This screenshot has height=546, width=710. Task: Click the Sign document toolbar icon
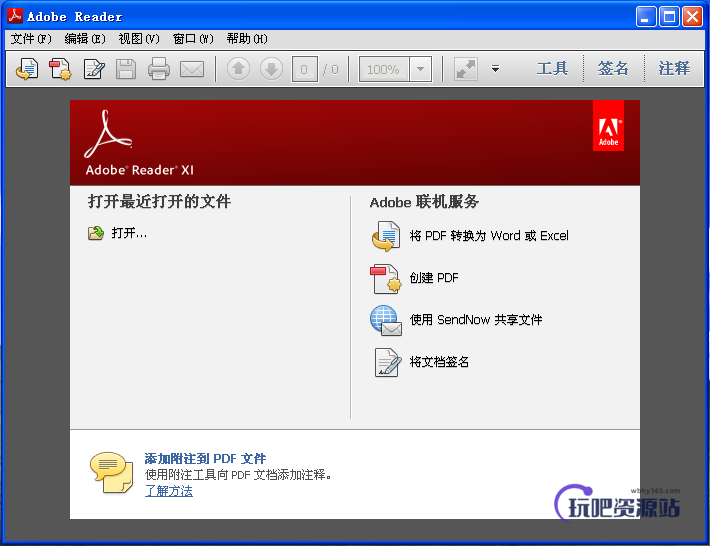94,69
